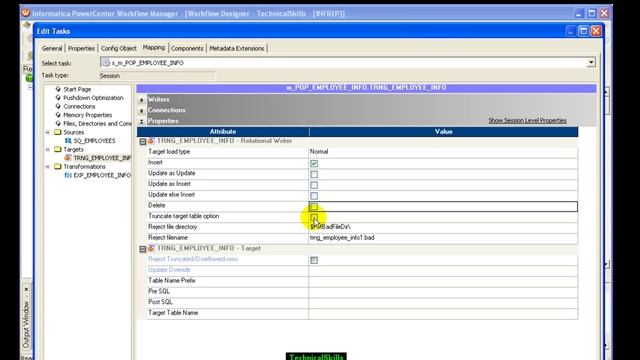640x360 pixels.
Task: Click the Workflow Manager title bar app icon
Action: [x=26, y=13]
